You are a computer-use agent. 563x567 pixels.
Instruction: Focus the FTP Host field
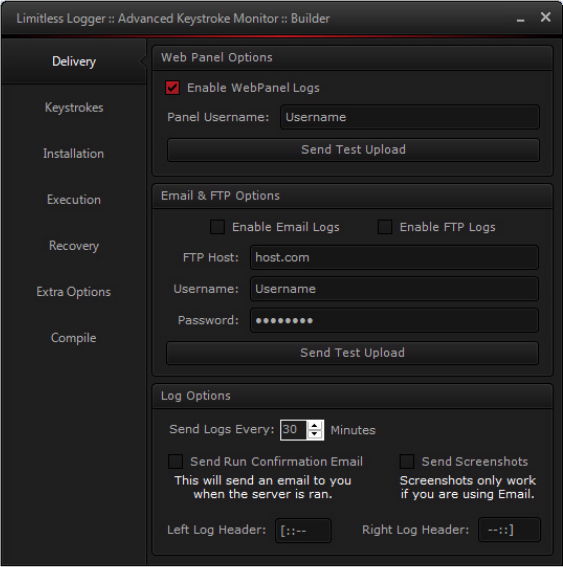pyautogui.click(x=394, y=257)
